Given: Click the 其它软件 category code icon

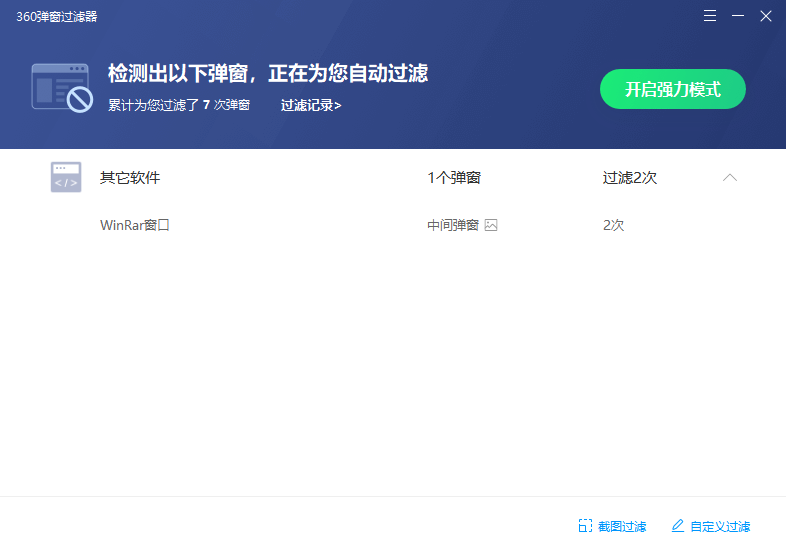Looking at the screenshot, I should click(66, 177).
